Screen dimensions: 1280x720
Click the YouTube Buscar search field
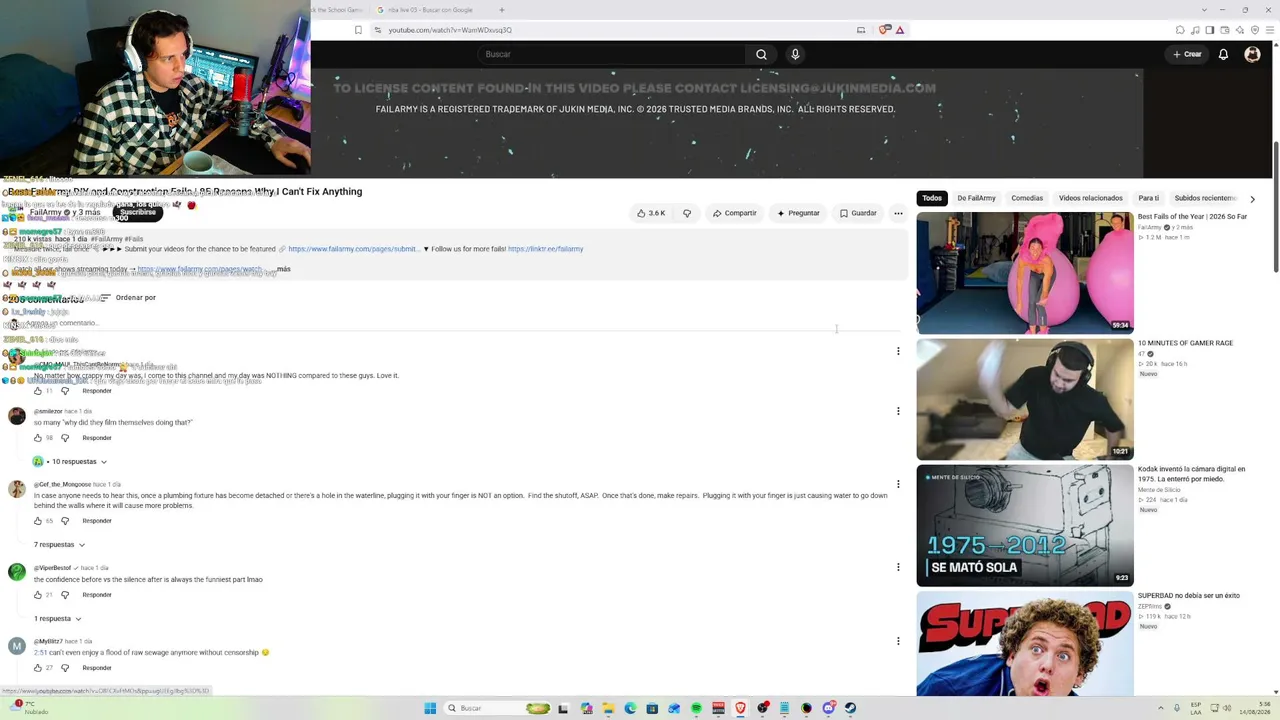tap(611, 54)
